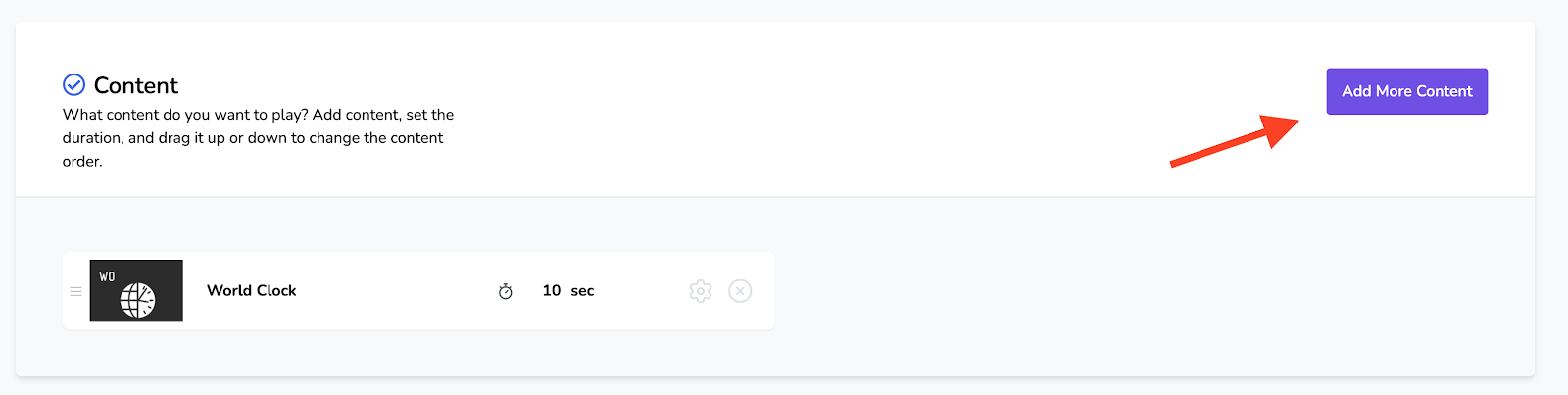Edit the 10 duration value field

[551, 291]
